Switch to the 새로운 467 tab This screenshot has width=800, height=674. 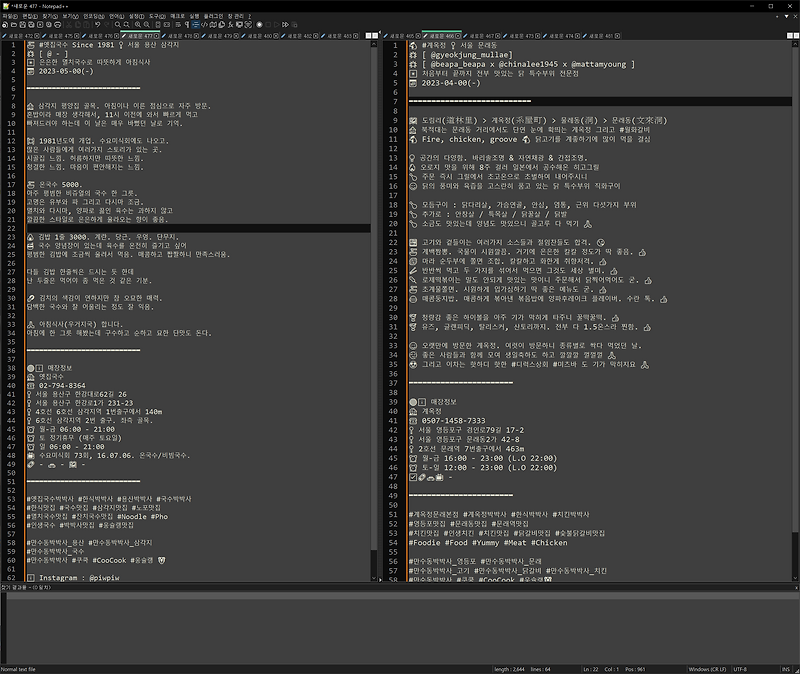(x=481, y=36)
